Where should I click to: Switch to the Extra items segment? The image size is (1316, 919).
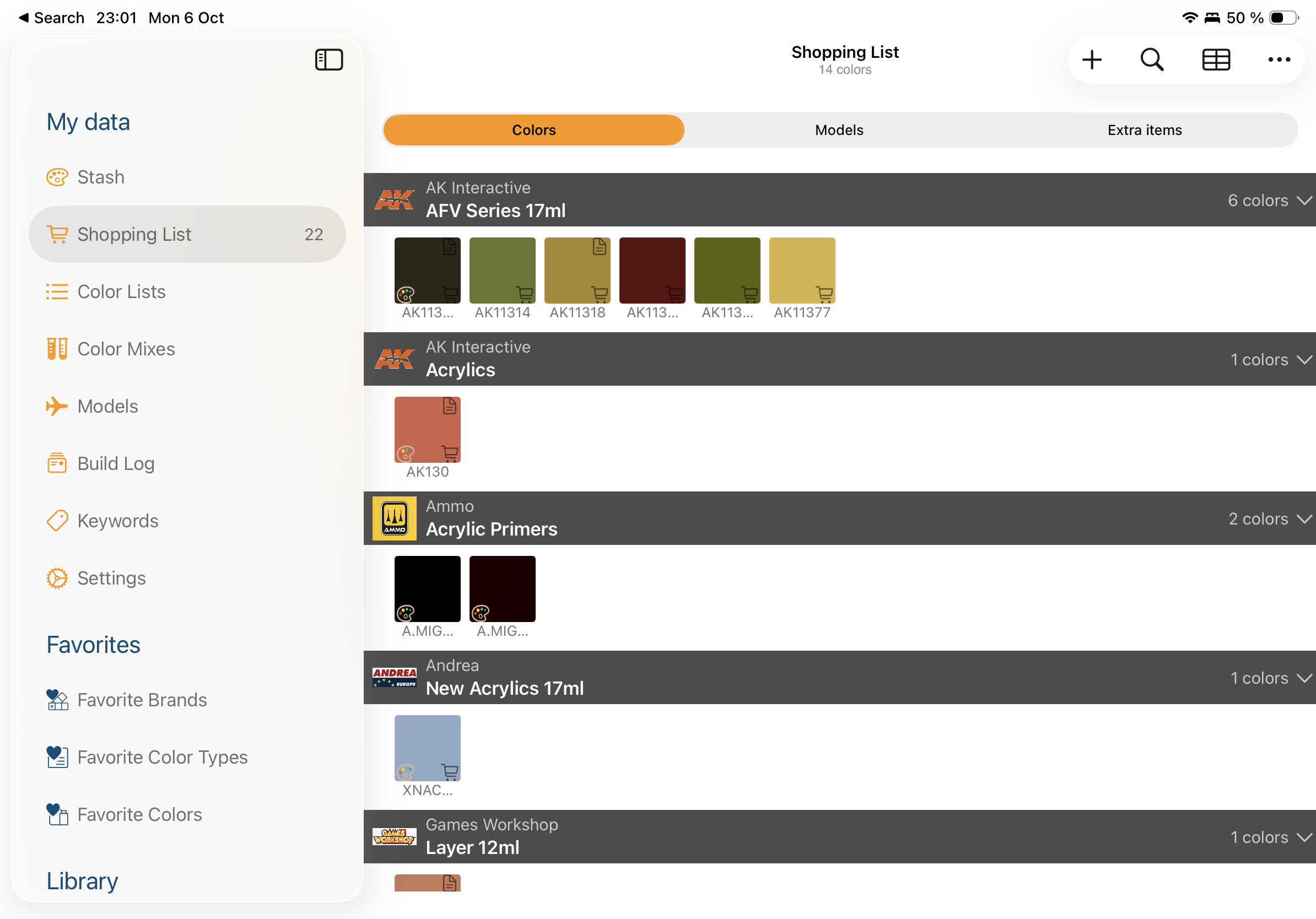click(1144, 130)
